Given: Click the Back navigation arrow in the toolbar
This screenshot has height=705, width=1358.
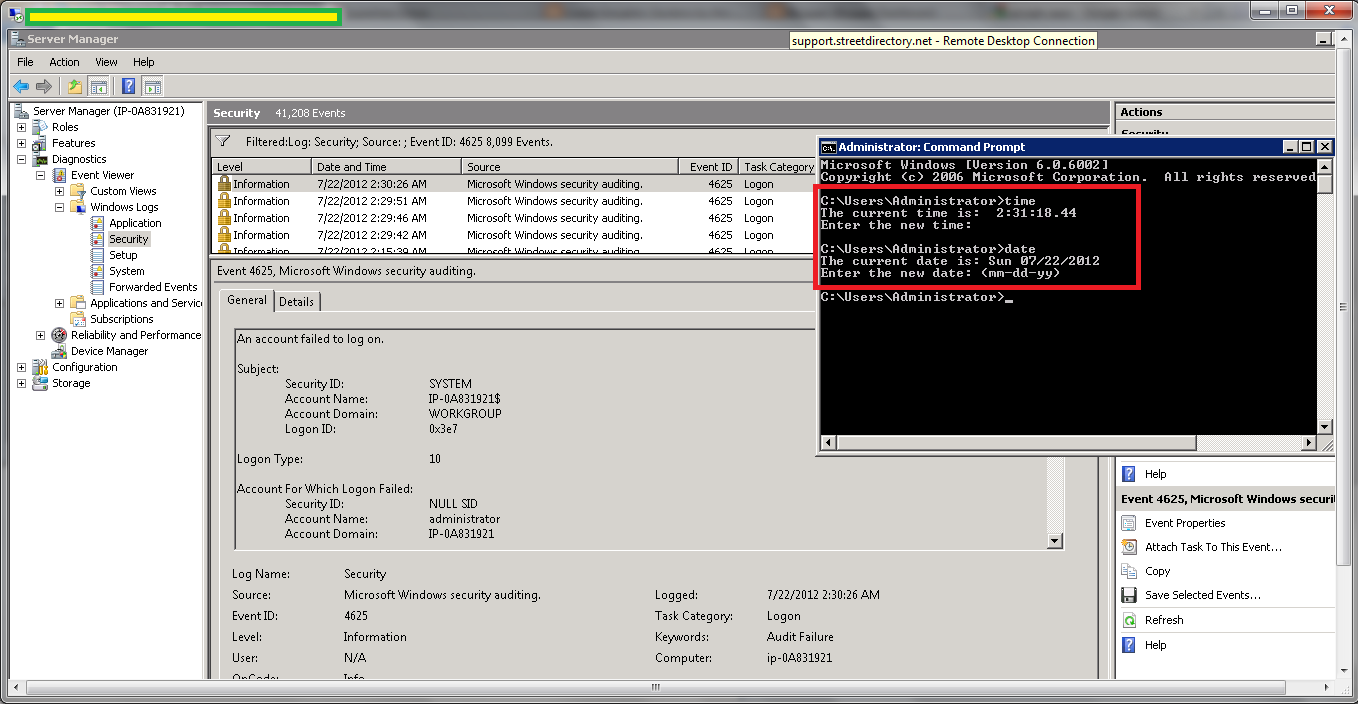Looking at the screenshot, I should (20, 86).
